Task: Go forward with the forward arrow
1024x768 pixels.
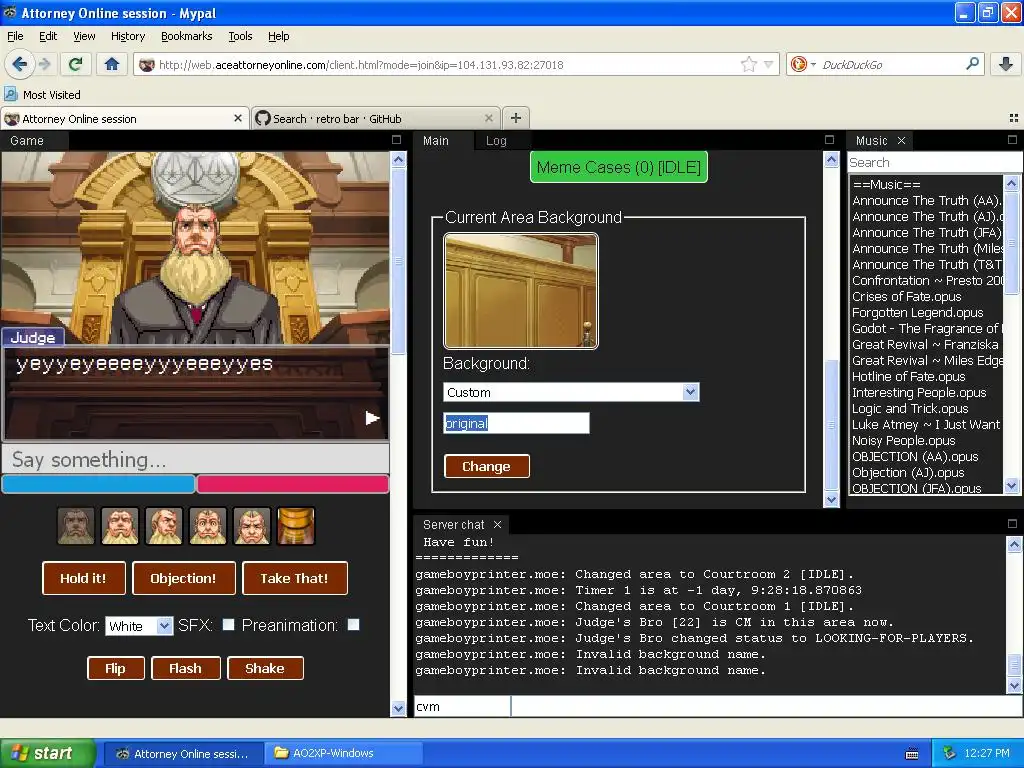Action: pos(45,64)
